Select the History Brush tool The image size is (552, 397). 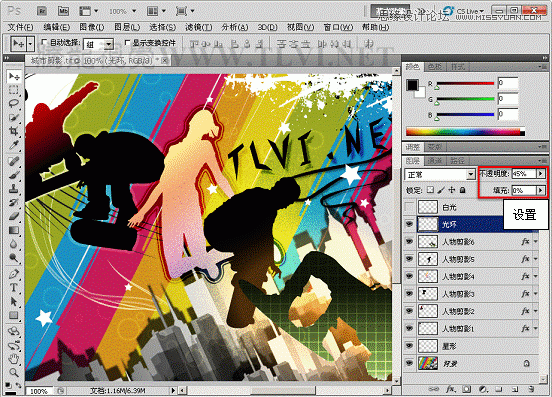(14, 202)
